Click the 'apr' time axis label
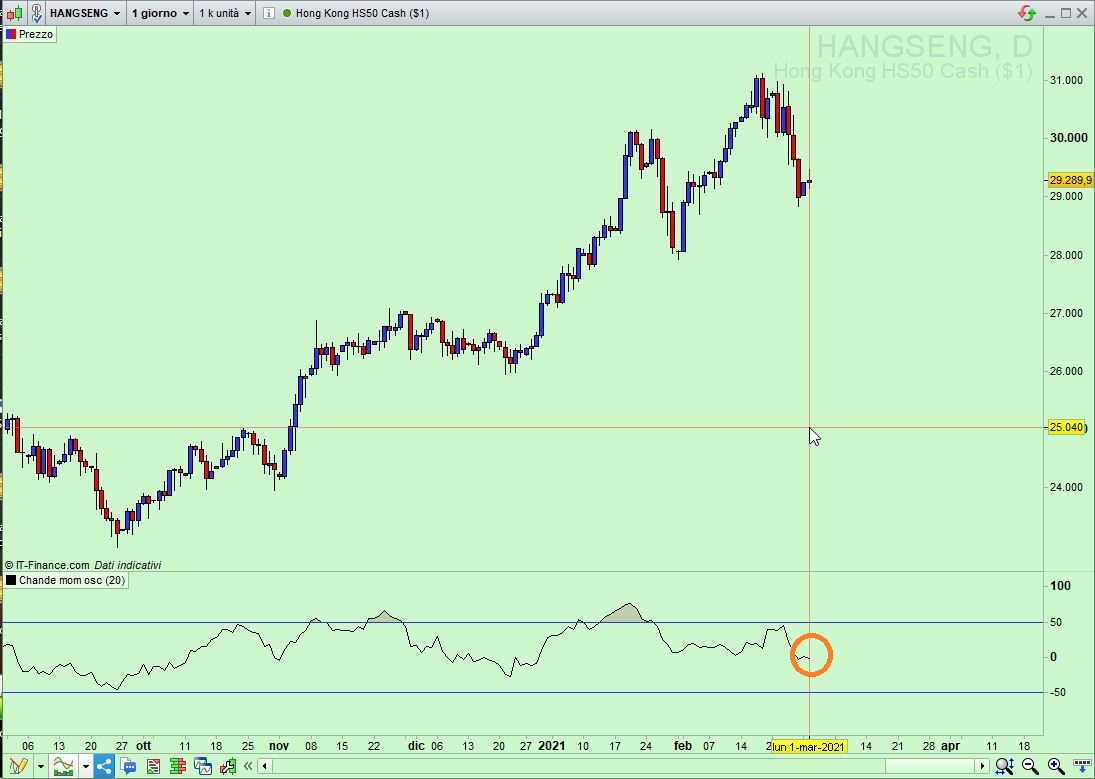The width and height of the screenshot is (1095, 779). tap(950, 746)
